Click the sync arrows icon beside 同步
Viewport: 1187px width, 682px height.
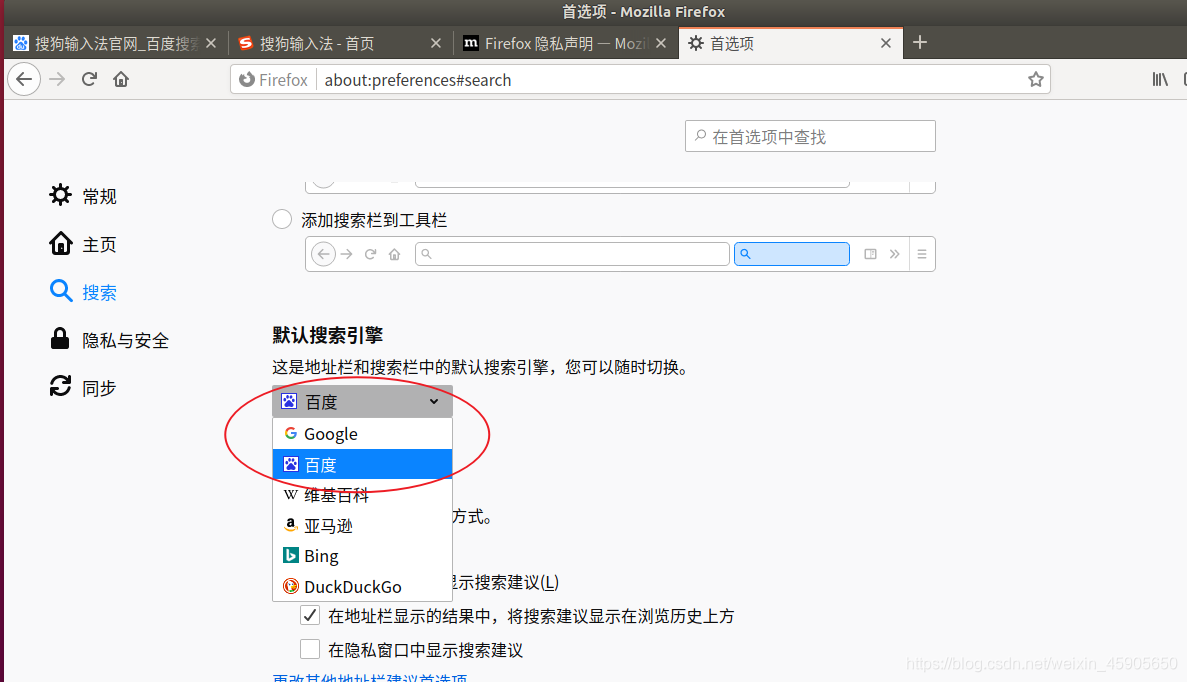click(61, 386)
